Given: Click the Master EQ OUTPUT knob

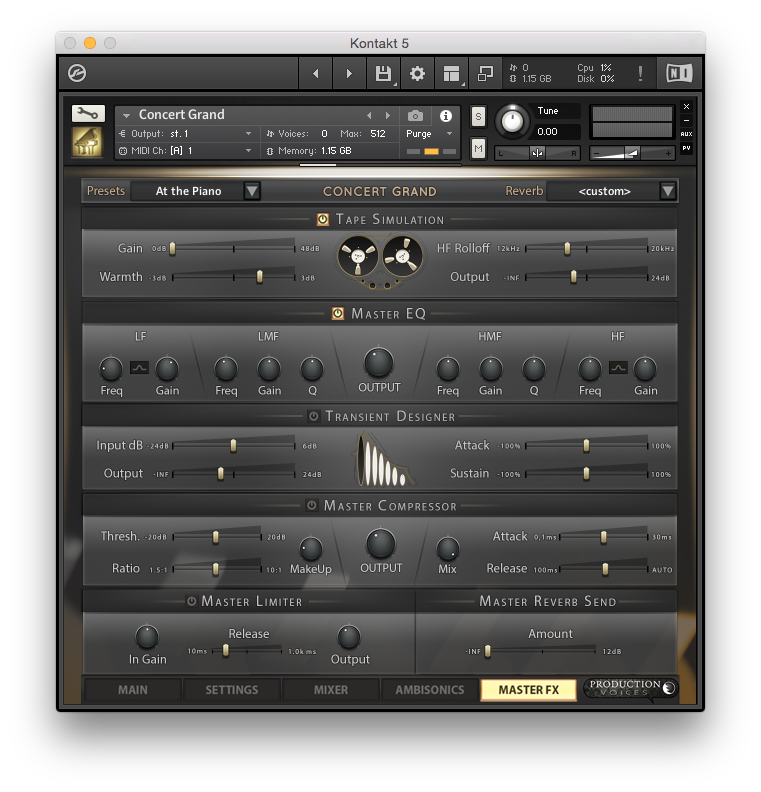Looking at the screenshot, I should pos(379,362).
